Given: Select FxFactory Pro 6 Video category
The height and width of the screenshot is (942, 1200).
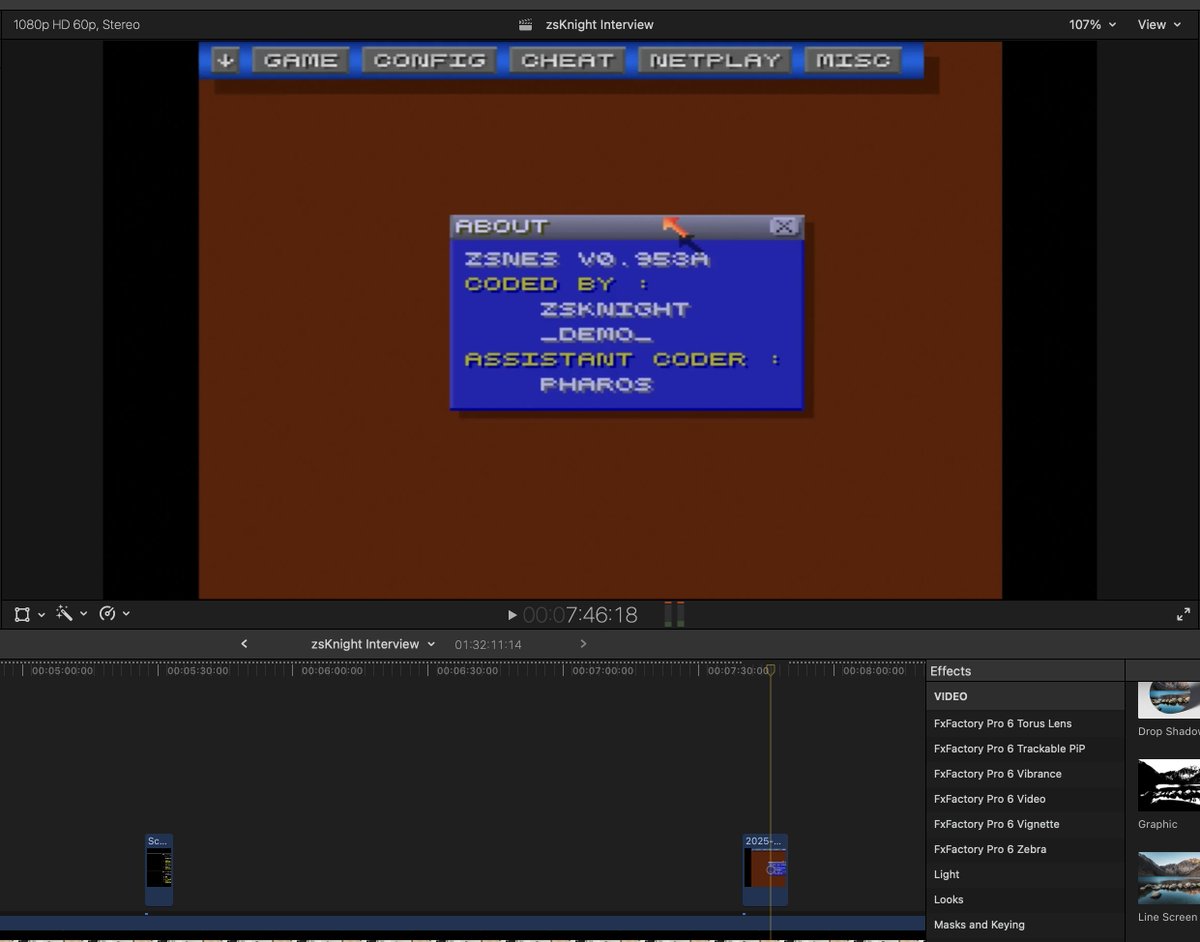Looking at the screenshot, I should pos(1025,799).
